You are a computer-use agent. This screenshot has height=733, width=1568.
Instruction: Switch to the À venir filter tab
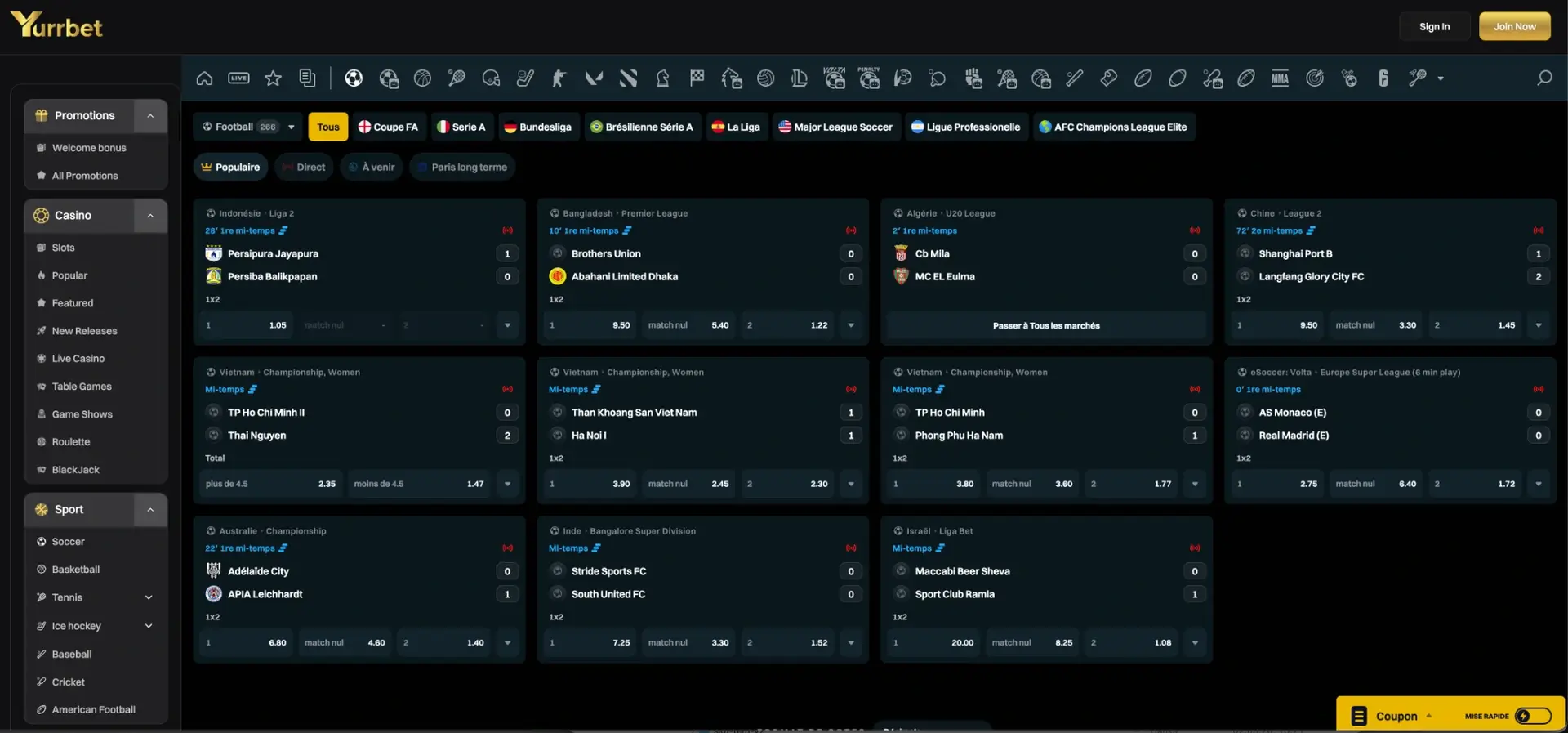(372, 167)
